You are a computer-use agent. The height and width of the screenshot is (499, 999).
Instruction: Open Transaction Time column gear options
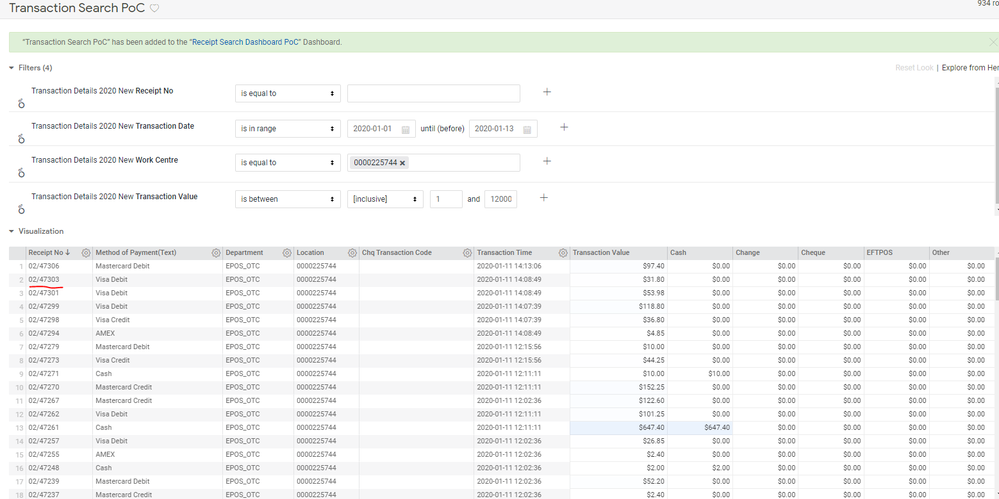click(563, 253)
